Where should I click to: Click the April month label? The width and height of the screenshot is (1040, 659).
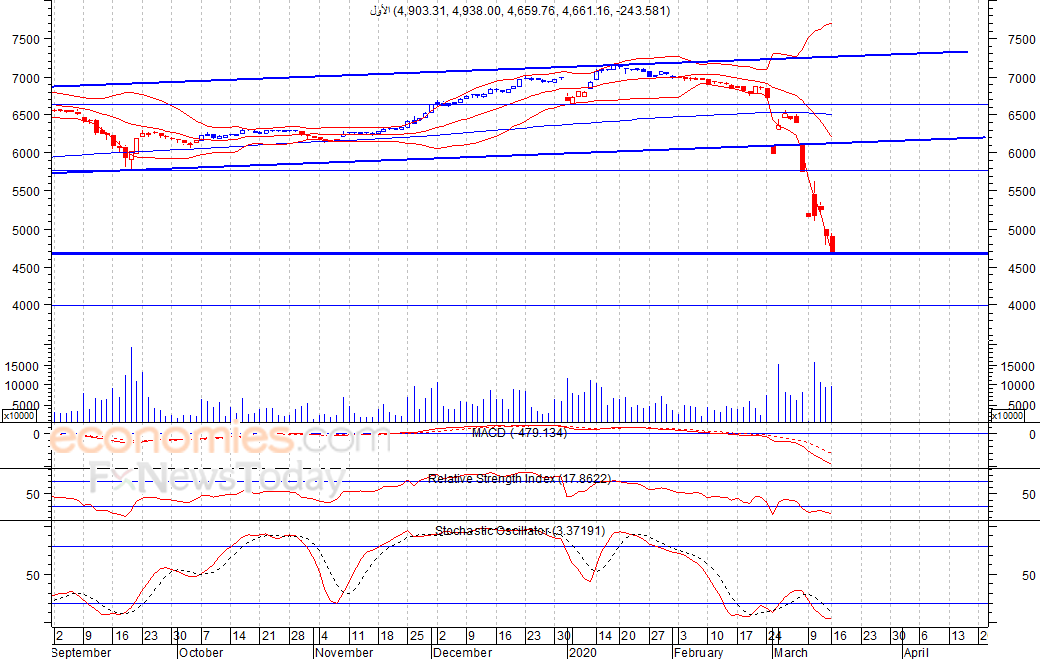pos(916,652)
